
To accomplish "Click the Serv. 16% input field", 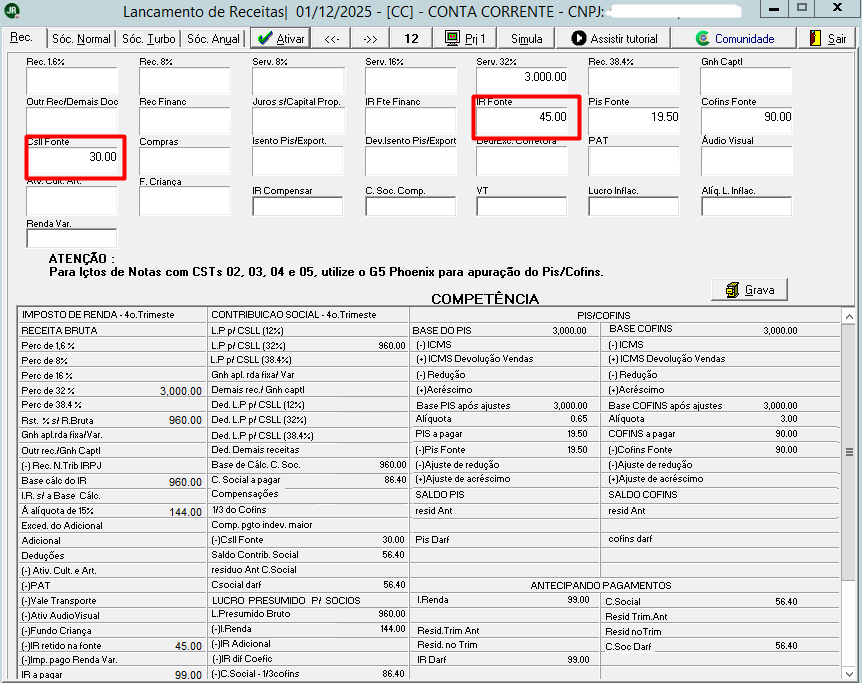I will point(411,80).
